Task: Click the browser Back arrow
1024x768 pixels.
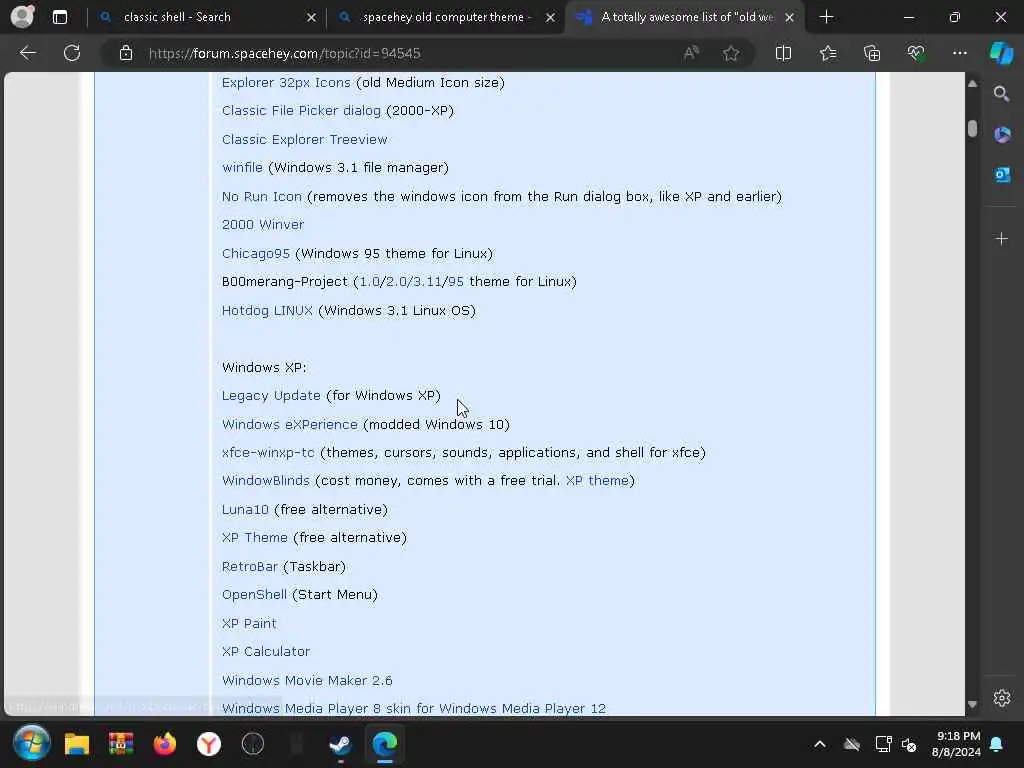Action: coord(27,53)
